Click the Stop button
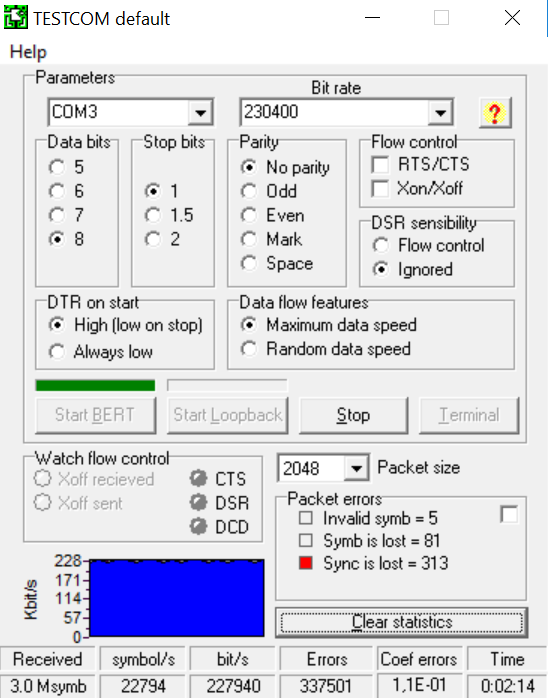 353,415
